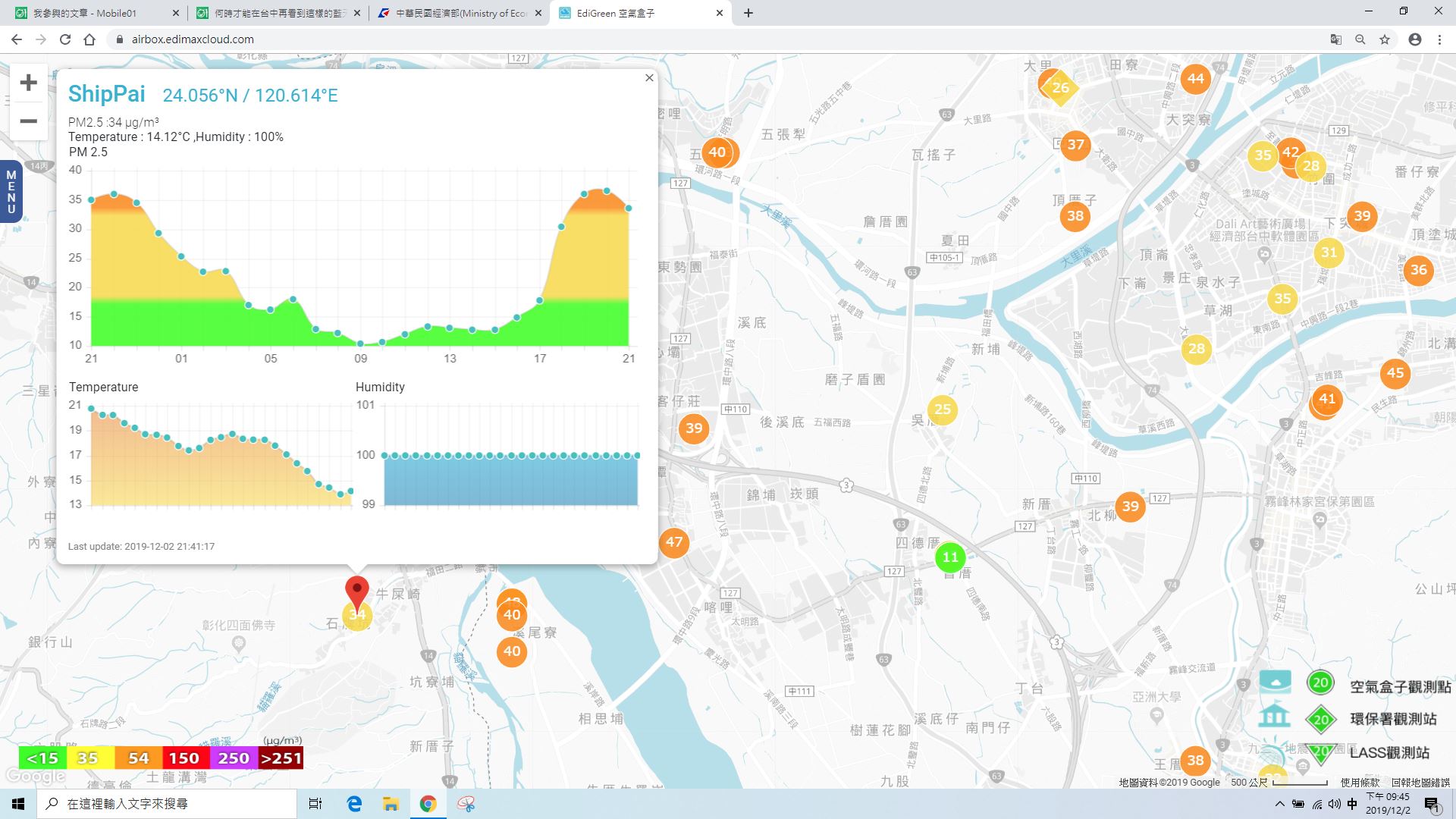Open the page zoom magnifier icon
The image size is (1456, 819).
[1360, 39]
